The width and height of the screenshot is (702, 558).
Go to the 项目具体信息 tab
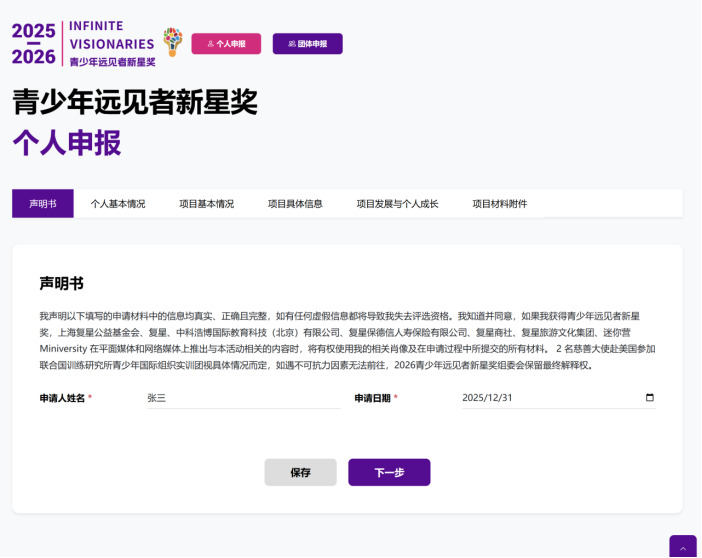[295, 204]
